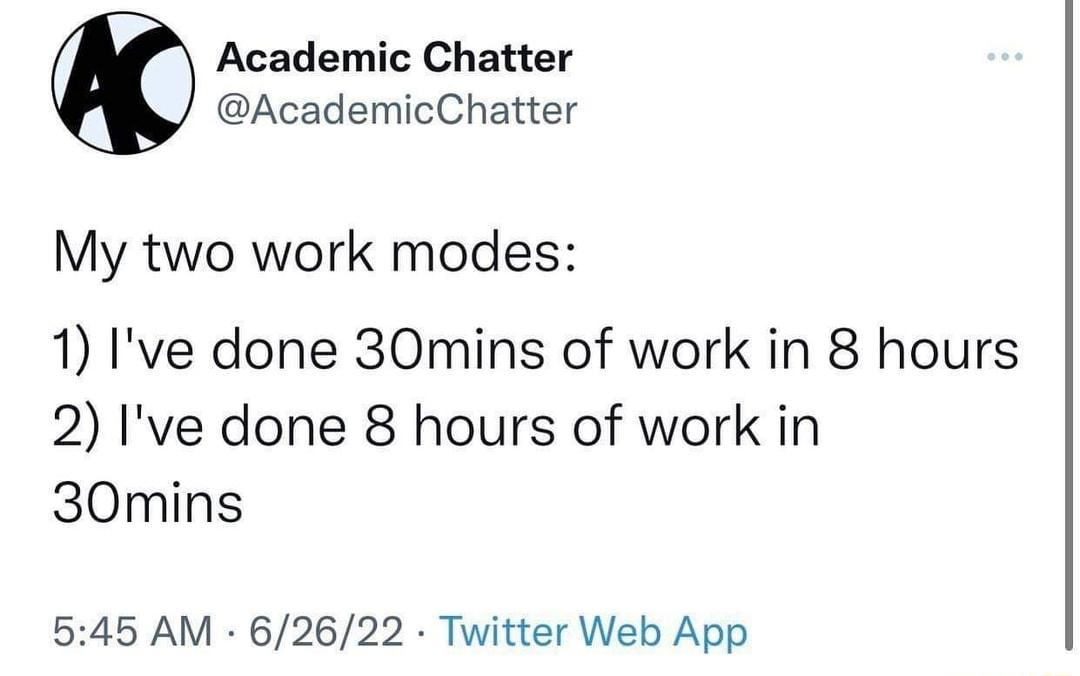Open the tweet options three-dot icon
Image resolution: width=1080 pixels, height=676 pixels.
point(1005,57)
